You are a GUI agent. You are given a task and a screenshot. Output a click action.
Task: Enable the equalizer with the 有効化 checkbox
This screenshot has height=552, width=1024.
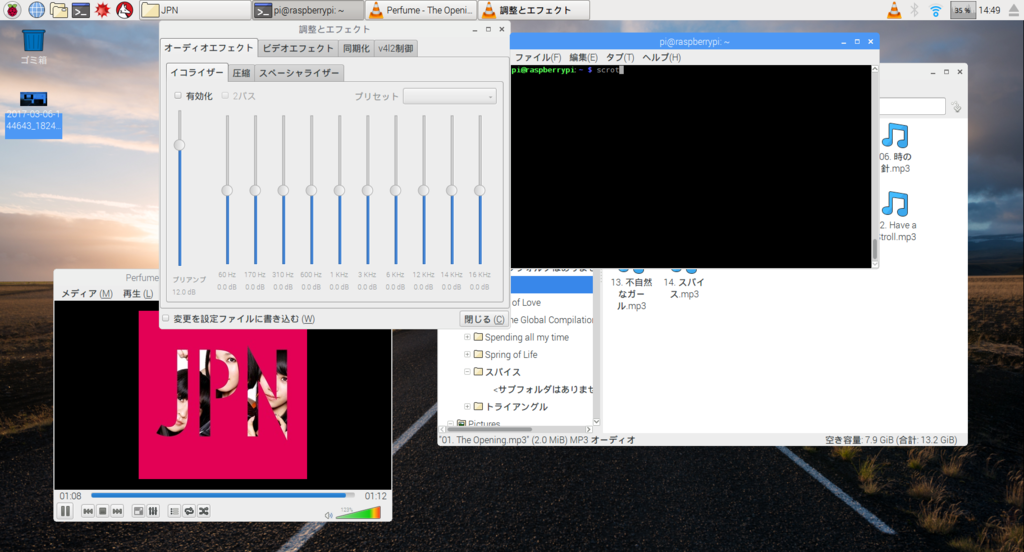[178, 95]
